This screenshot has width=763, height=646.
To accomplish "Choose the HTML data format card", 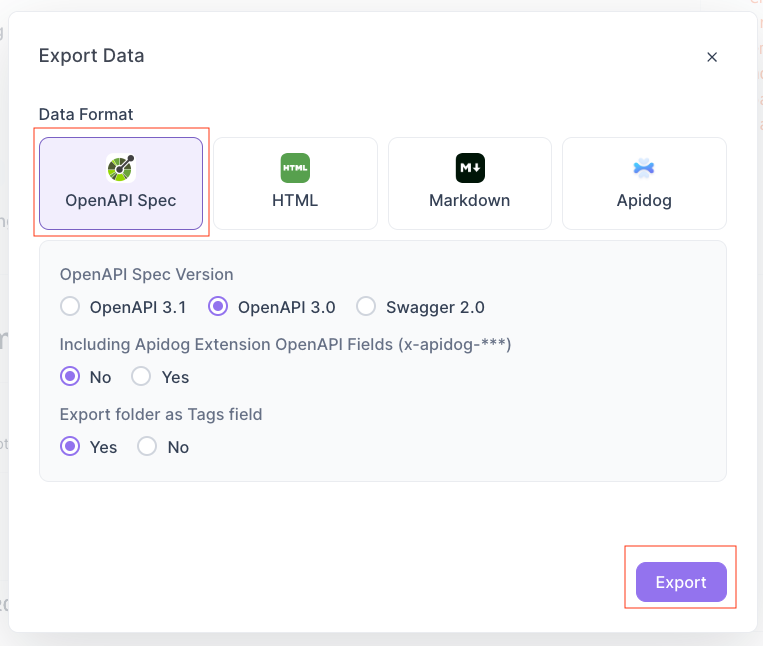I will [295, 183].
